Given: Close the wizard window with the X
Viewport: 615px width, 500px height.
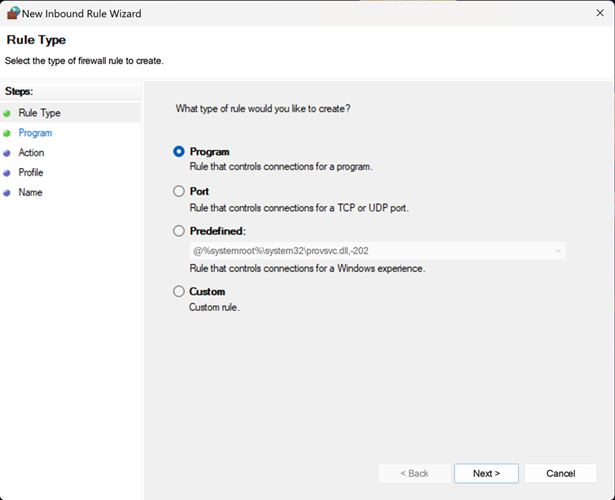Looking at the screenshot, I should click(600, 13).
